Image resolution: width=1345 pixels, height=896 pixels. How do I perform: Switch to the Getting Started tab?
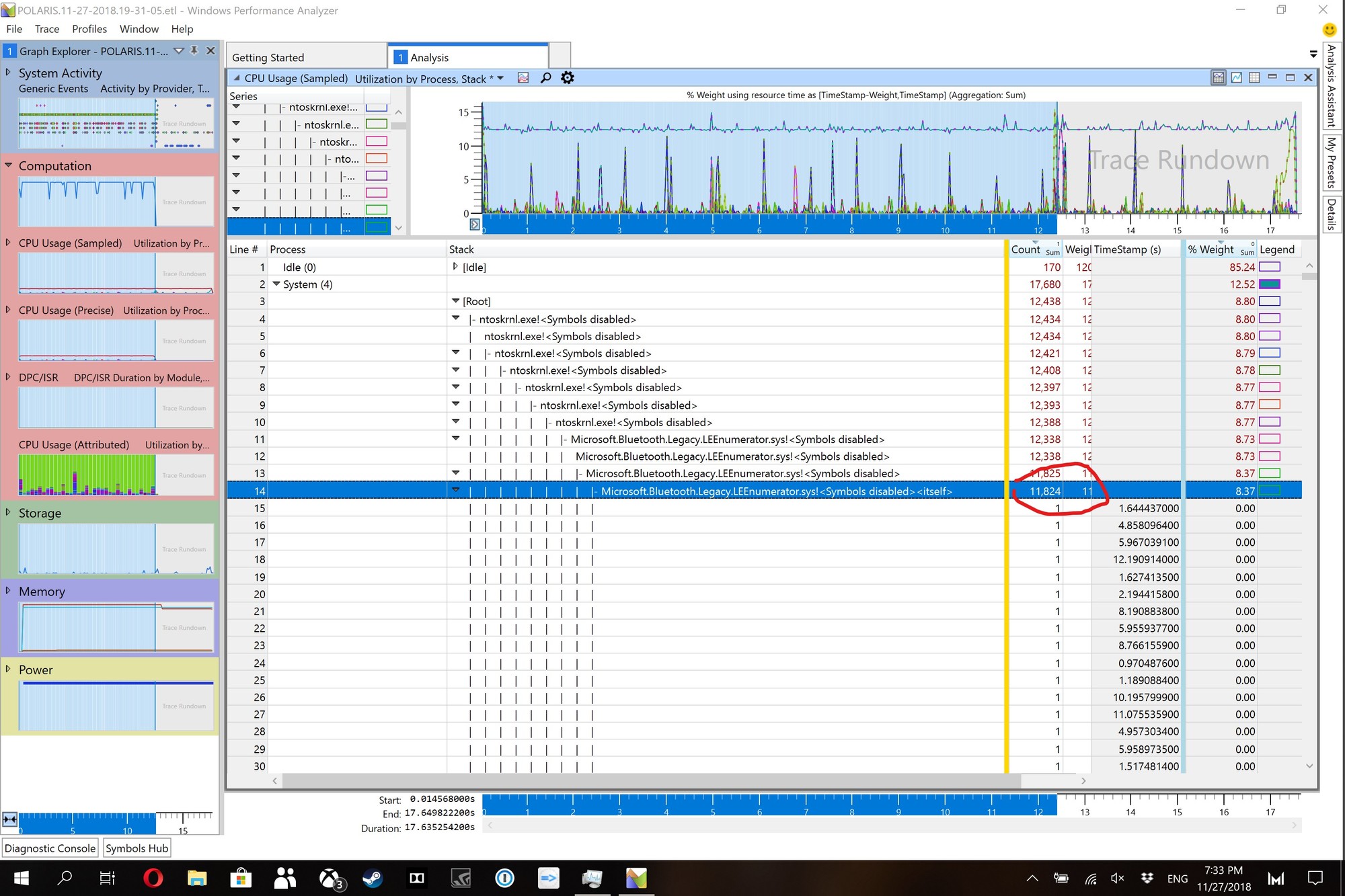[306, 57]
